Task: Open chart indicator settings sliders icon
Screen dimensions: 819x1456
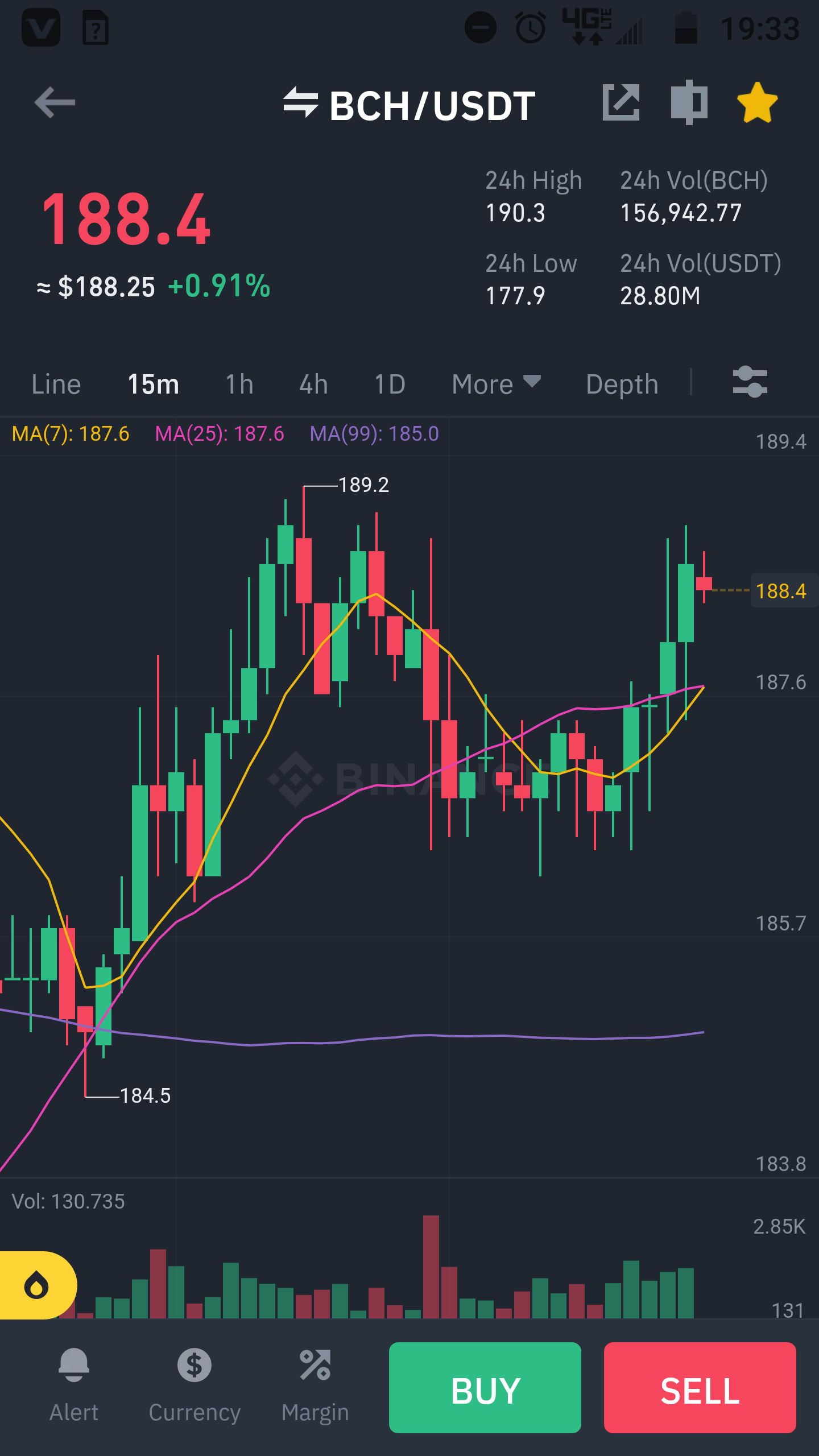Action: 750,382
